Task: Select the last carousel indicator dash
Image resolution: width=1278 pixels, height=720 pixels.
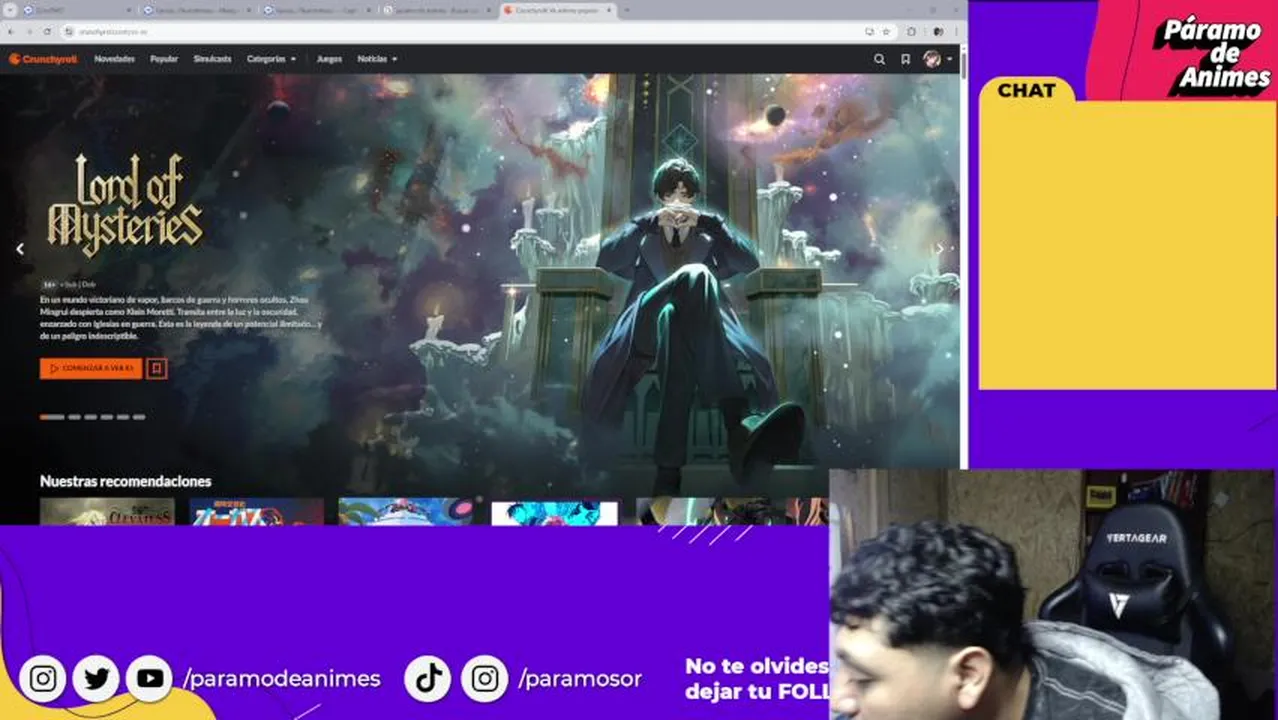Action: click(139, 417)
